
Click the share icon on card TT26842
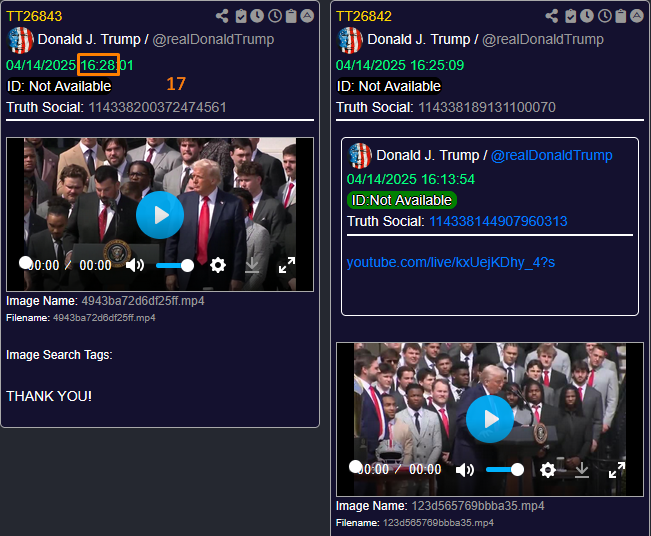552,16
